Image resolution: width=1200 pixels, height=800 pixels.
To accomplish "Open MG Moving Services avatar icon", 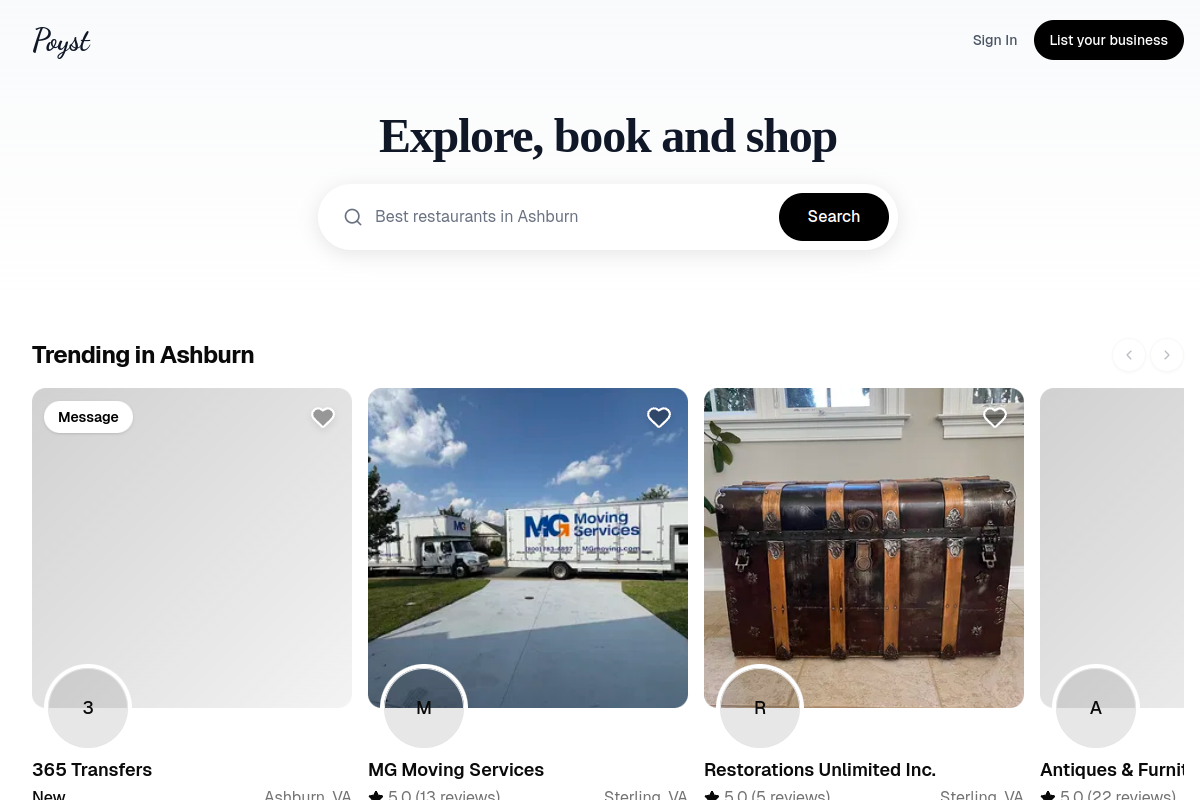I will [424, 707].
